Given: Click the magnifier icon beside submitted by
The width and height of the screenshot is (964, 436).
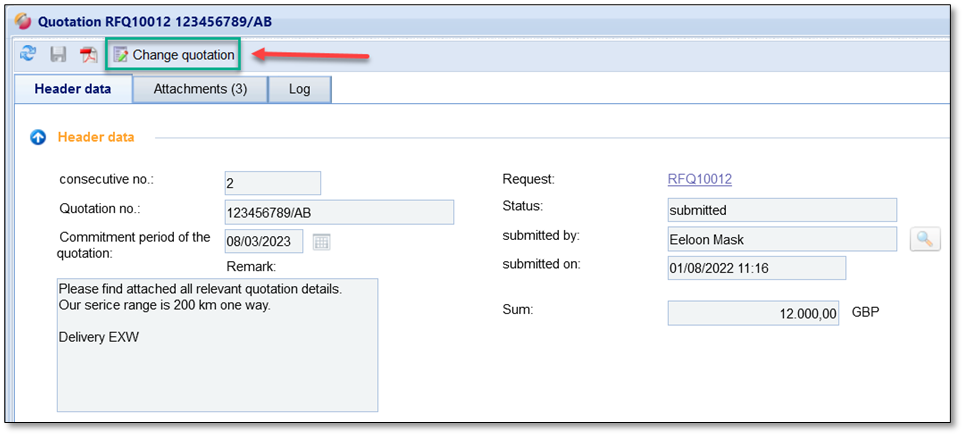Looking at the screenshot, I should 925,239.
